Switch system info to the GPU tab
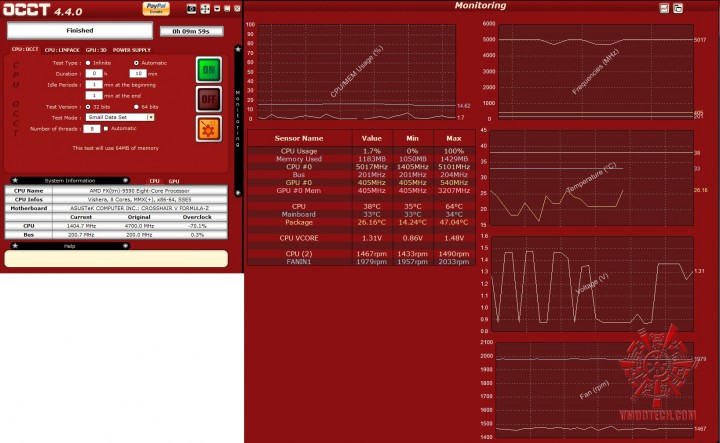 [x=174, y=181]
